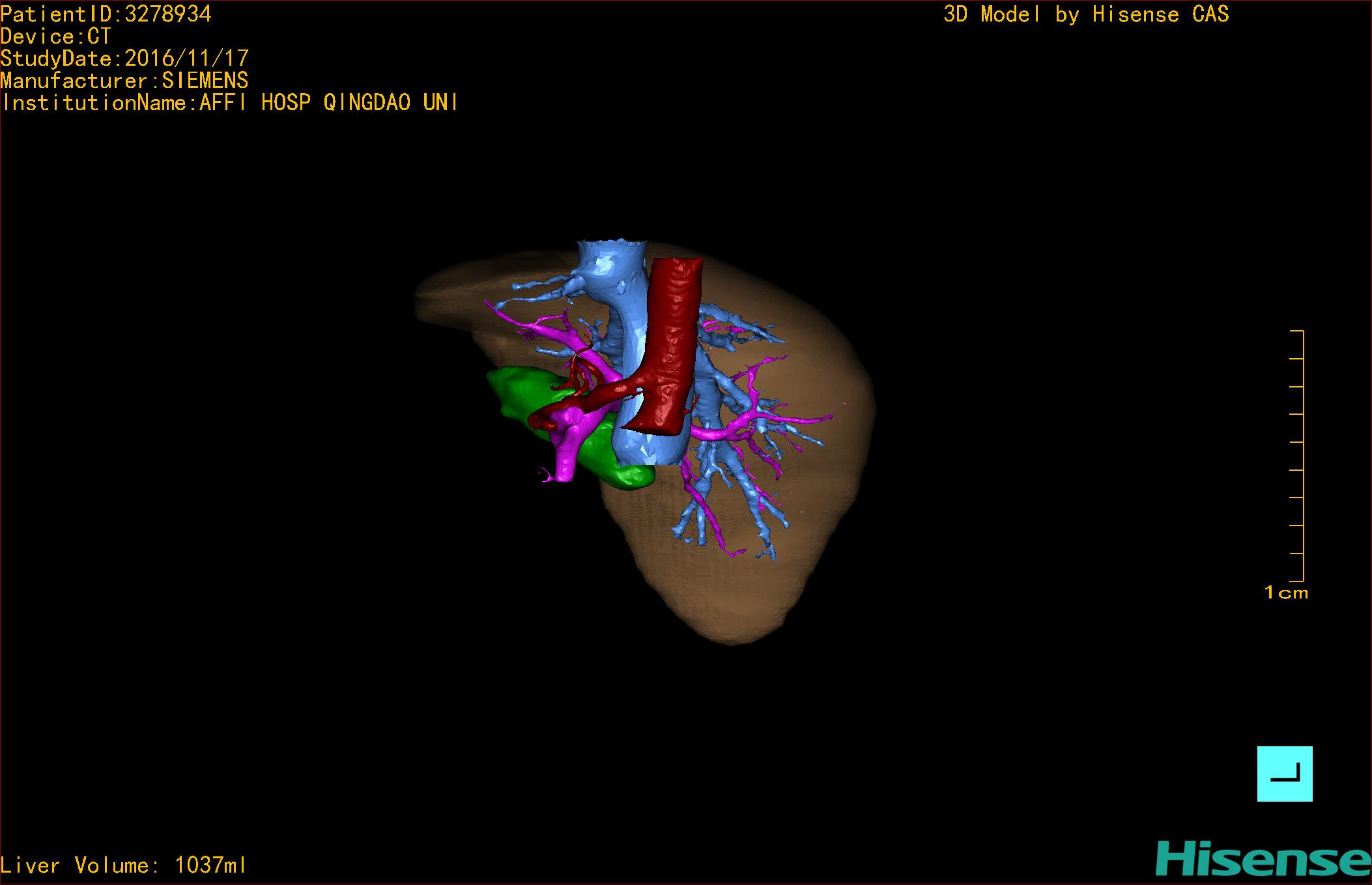The height and width of the screenshot is (885, 1372).
Task: Click the 3D Model by Hisense CAS title
Action: [1085, 14]
